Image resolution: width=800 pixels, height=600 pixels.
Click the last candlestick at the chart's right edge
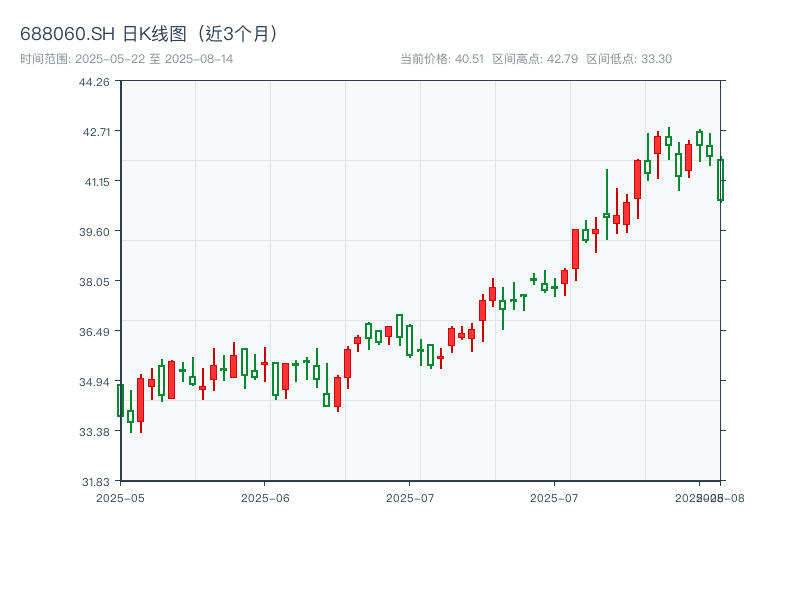tap(720, 180)
